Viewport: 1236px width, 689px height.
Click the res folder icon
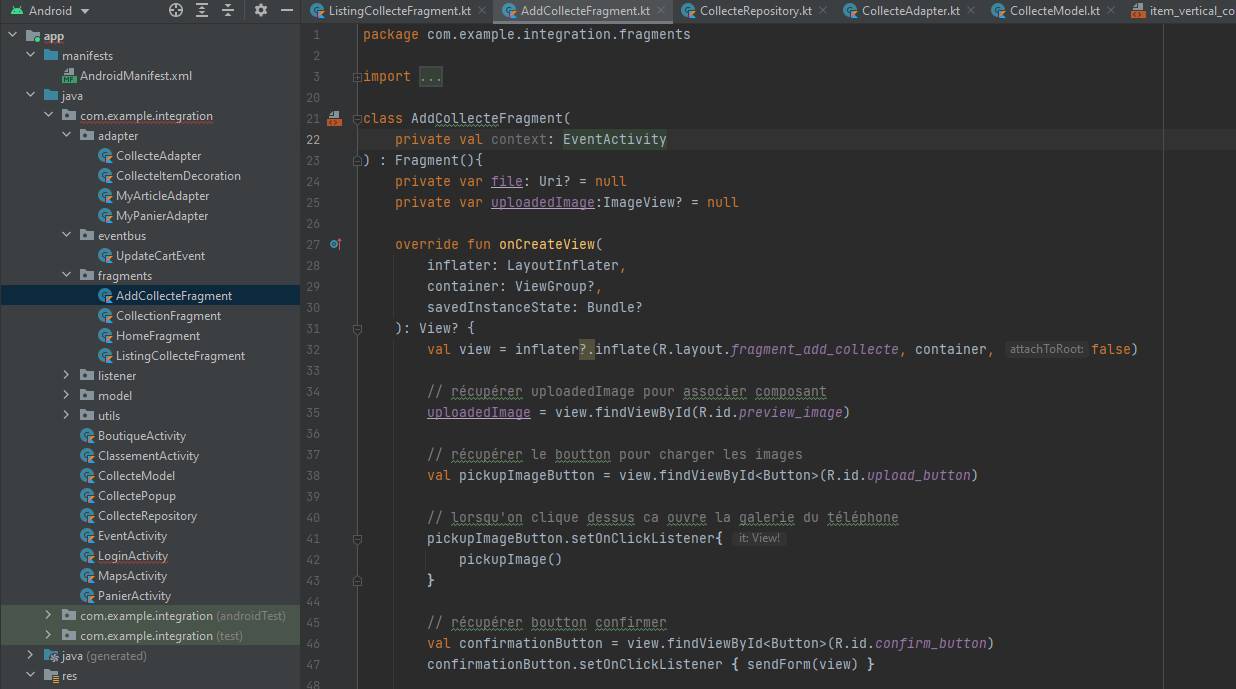tap(51, 676)
